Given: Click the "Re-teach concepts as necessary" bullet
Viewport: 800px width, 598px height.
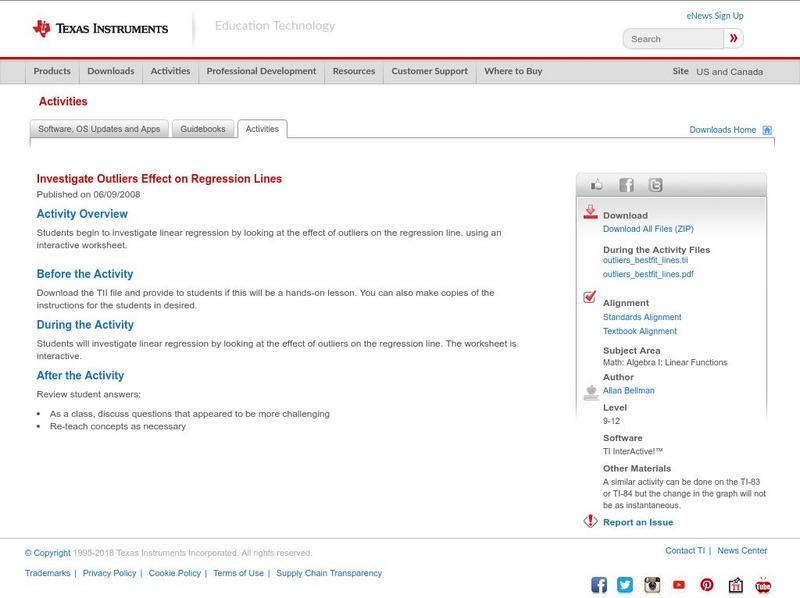Looking at the screenshot, I should pos(118,427).
